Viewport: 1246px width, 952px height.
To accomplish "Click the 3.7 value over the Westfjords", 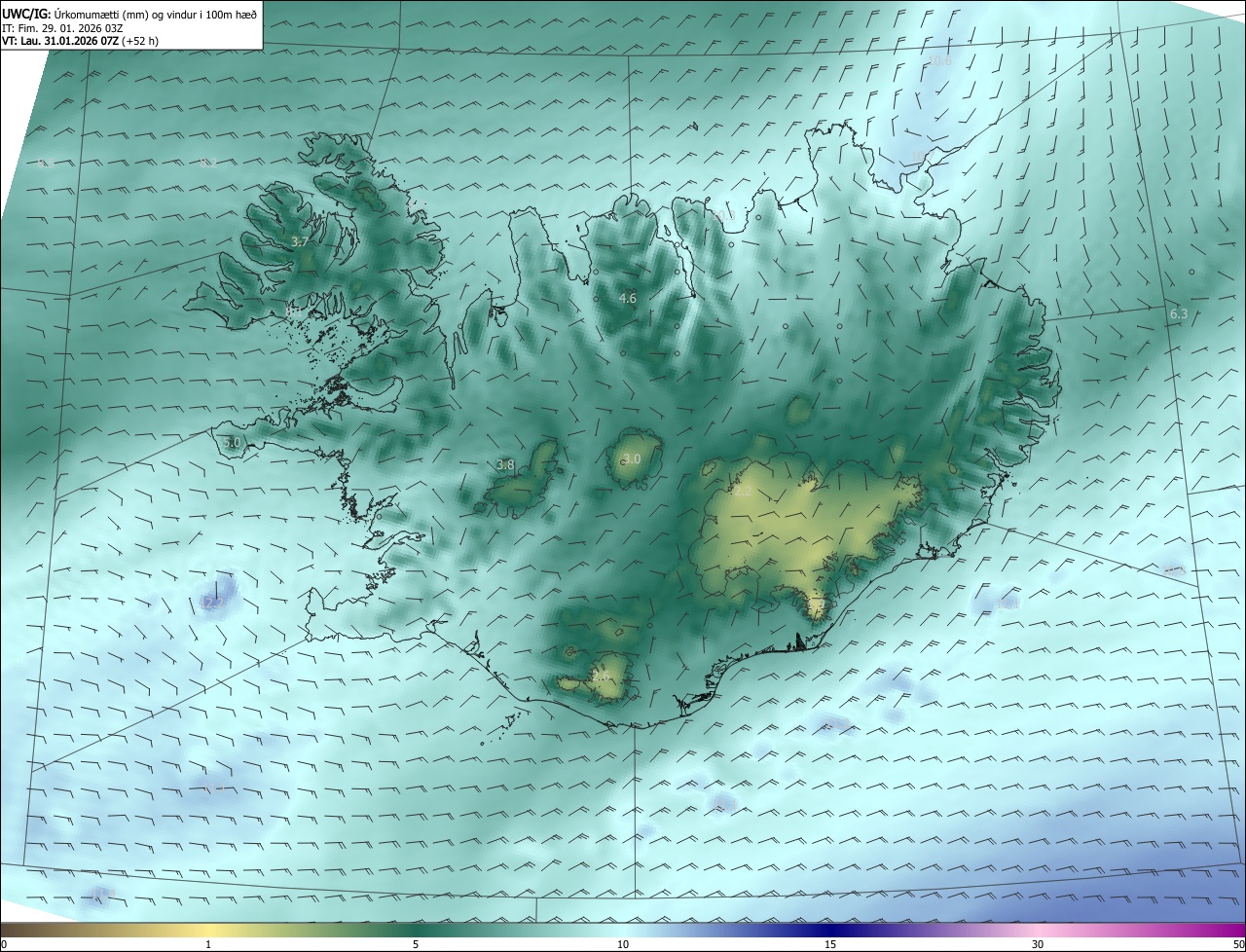I will point(300,241).
